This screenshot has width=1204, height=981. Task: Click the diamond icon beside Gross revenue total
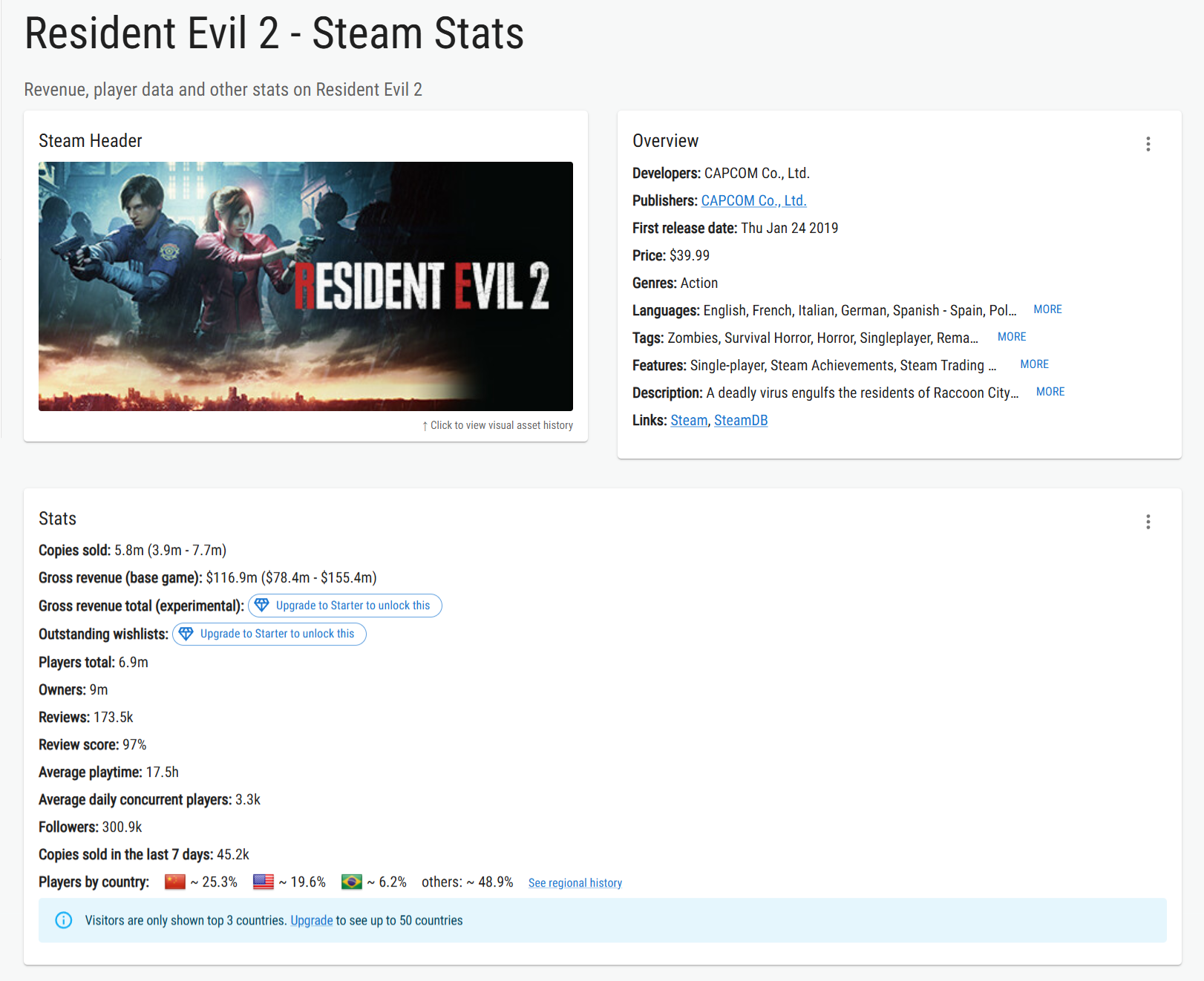click(262, 605)
